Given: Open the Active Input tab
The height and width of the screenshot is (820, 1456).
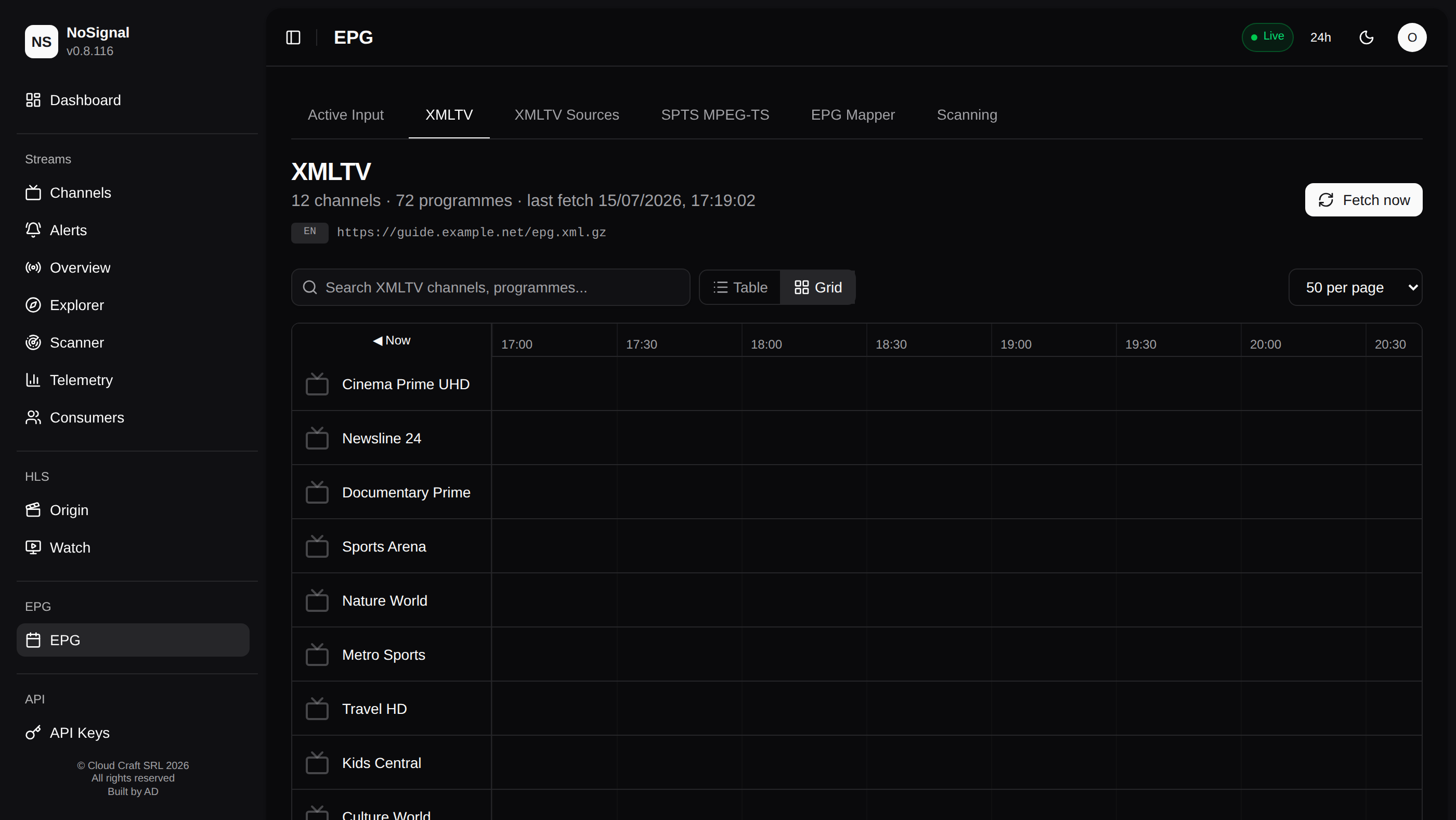Looking at the screenshot, I should 346,115.
